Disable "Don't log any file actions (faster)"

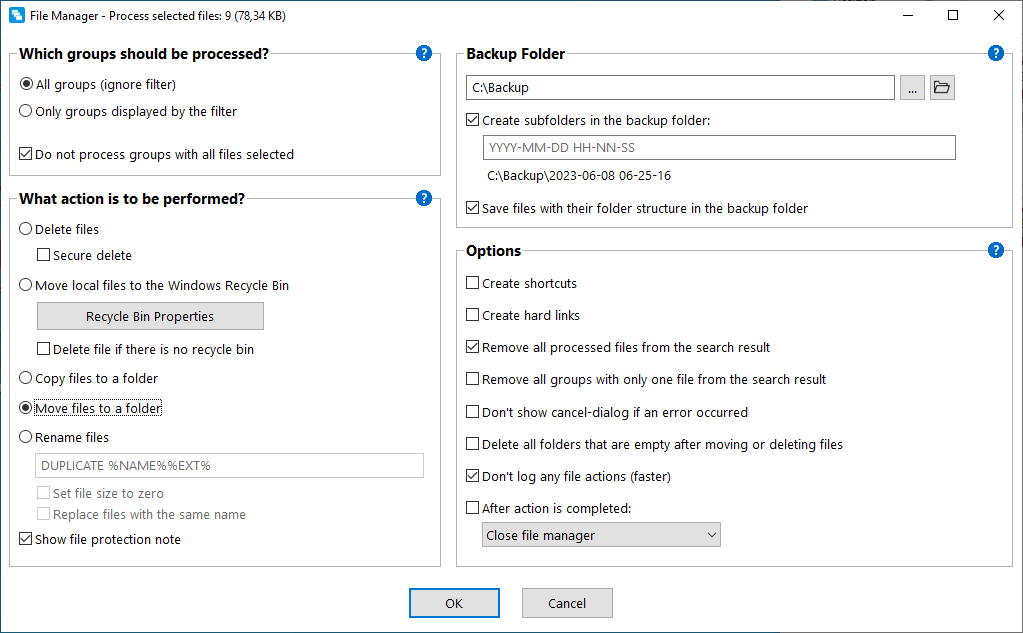pos(471,475)
